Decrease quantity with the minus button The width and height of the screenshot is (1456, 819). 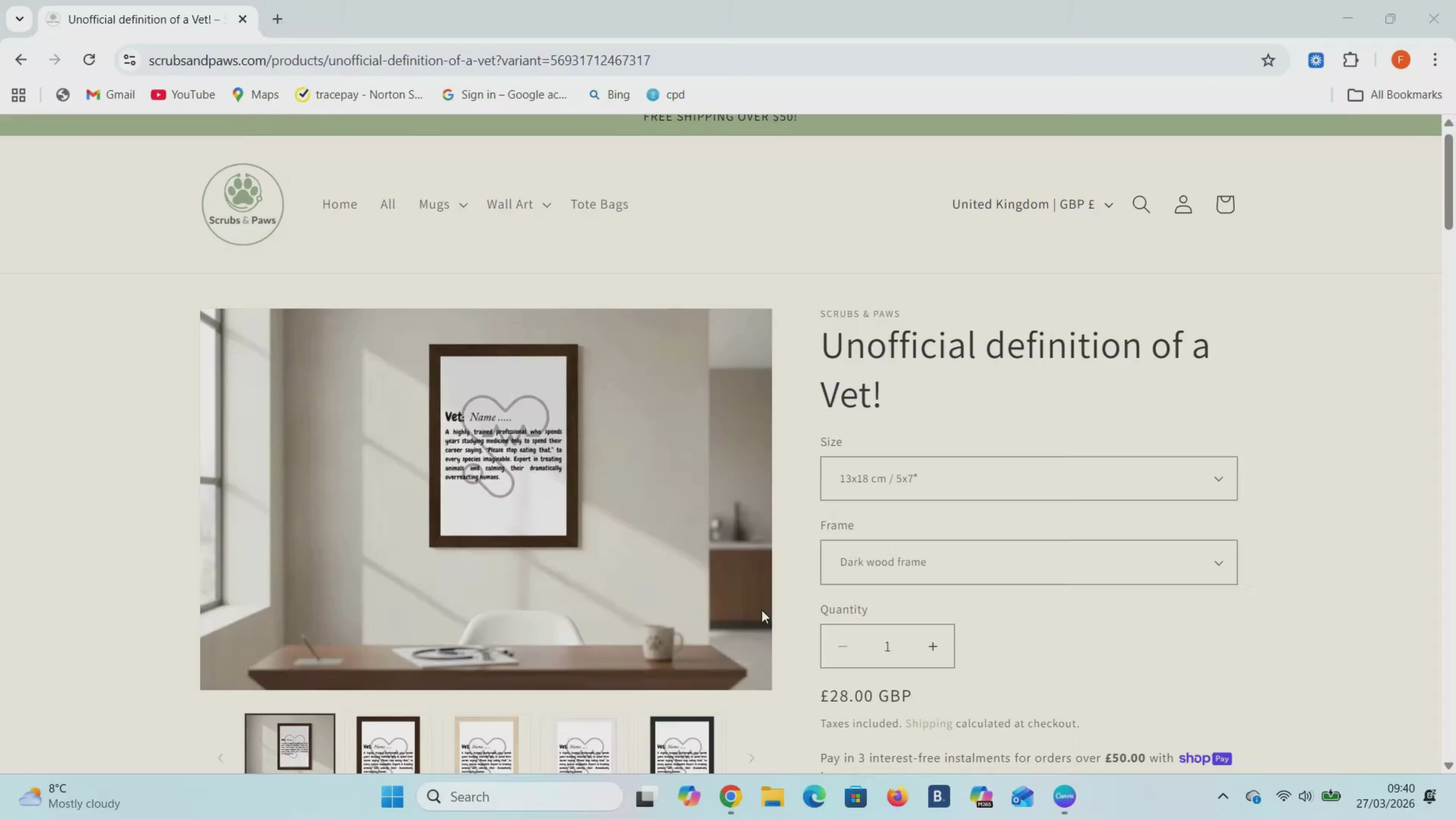pos(842,646)
